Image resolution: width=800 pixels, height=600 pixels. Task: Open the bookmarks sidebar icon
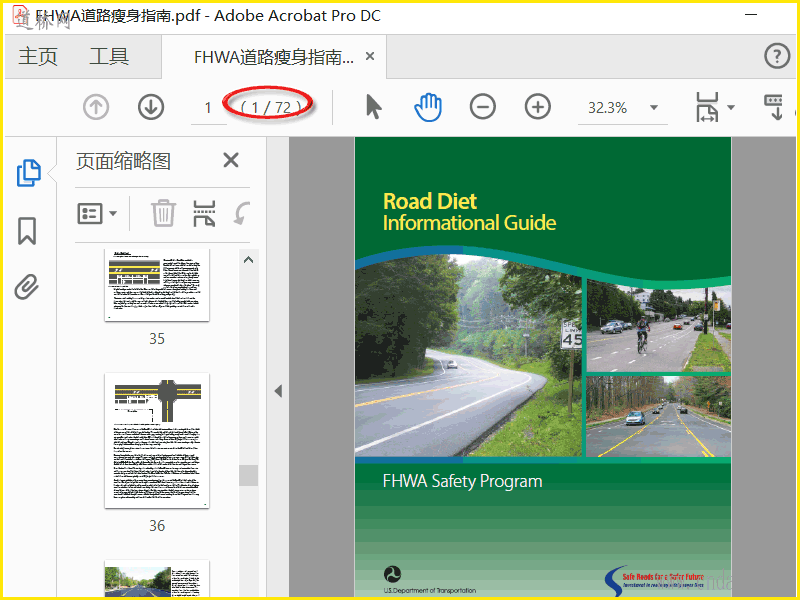(x=27, y=231)
